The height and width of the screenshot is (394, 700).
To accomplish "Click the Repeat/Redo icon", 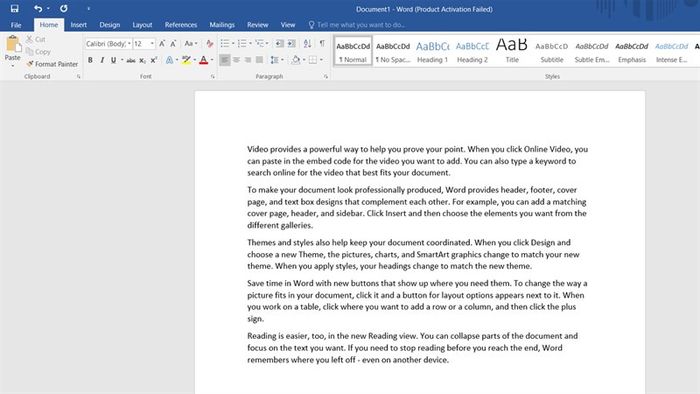I will [x=64, y=8].
